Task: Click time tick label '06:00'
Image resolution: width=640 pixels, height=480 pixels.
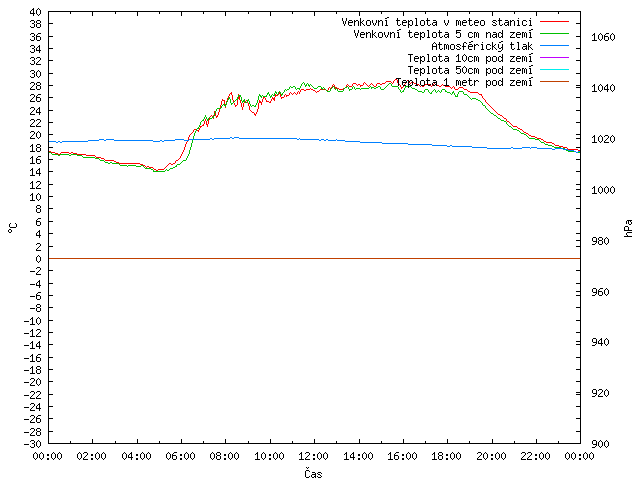Action: [180, 456]
